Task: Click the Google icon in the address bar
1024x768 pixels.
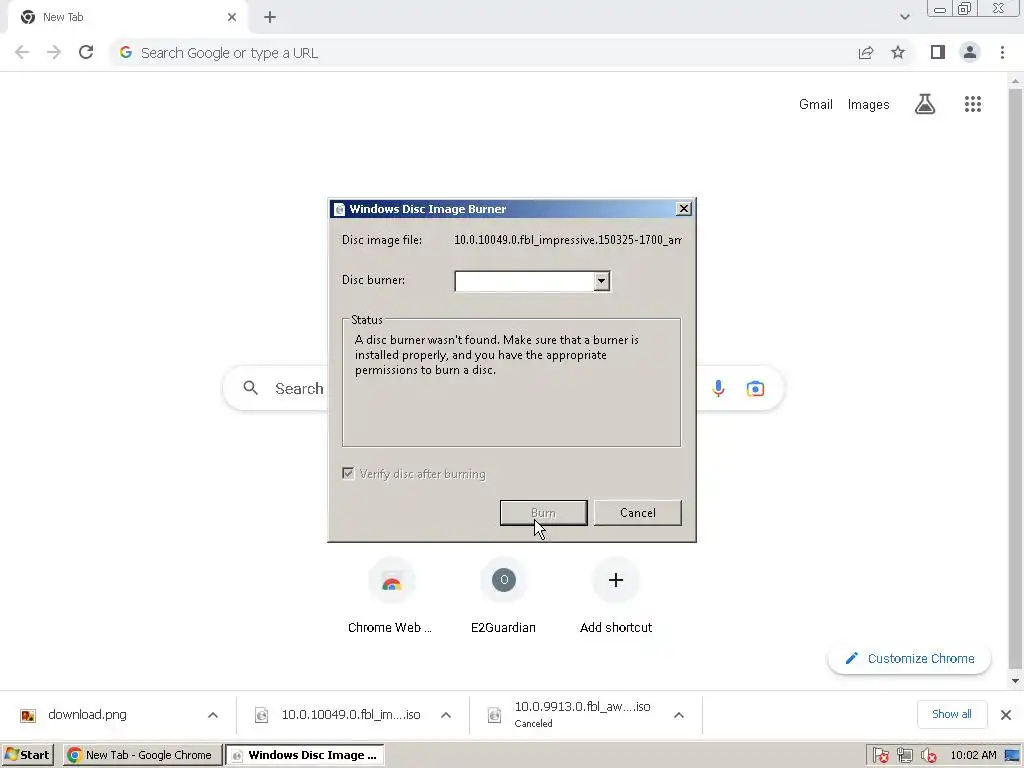Action: [x=126, y=52]
